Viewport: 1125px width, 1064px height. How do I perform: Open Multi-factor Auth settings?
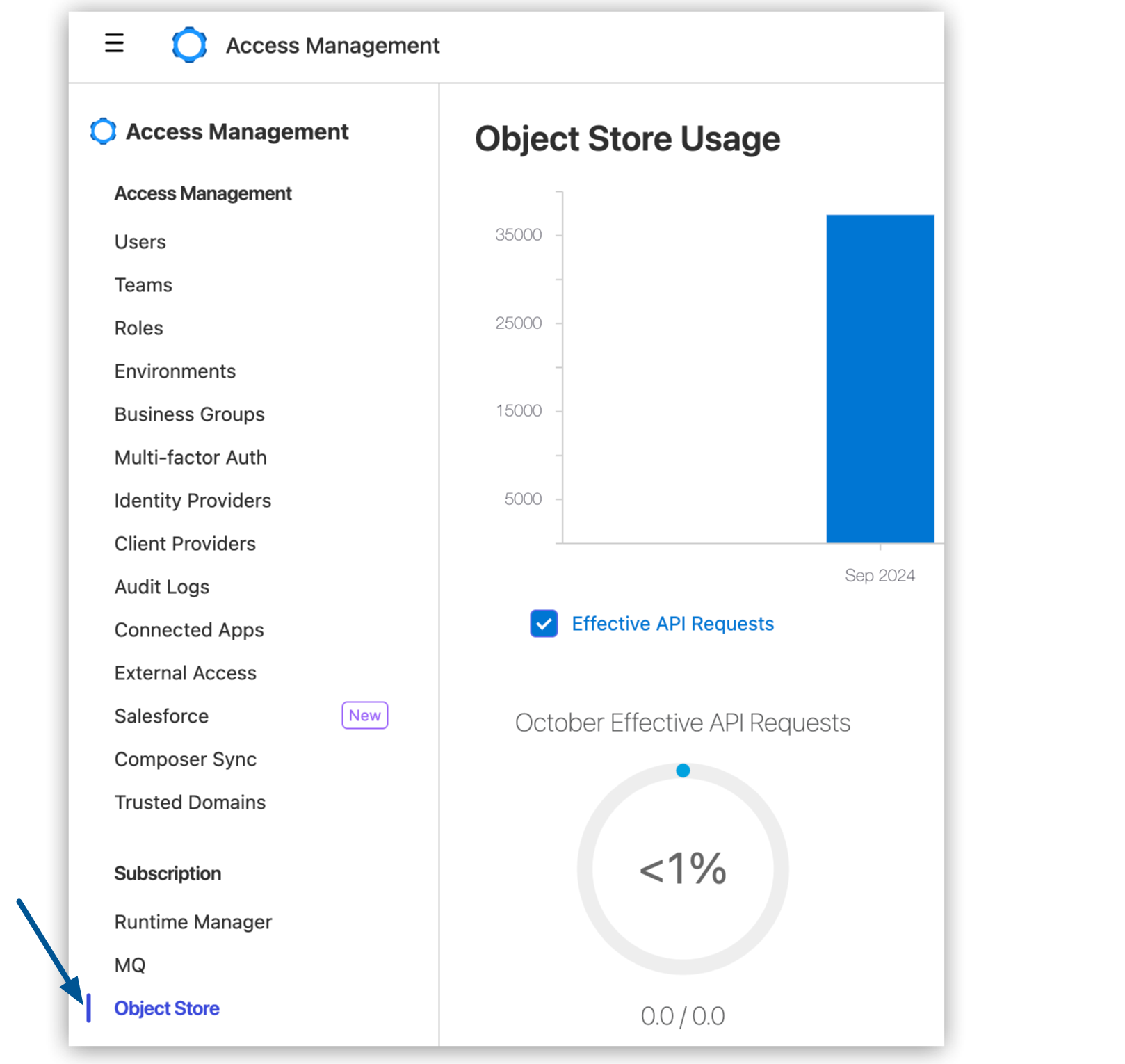(190, 457)
